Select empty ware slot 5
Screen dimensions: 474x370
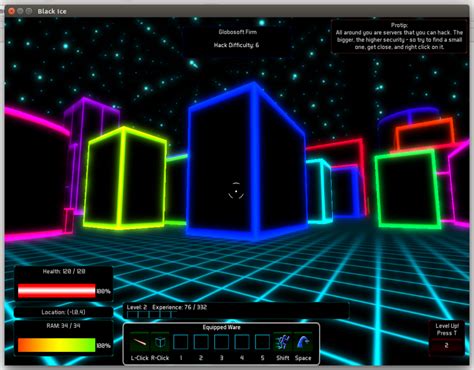262,342
